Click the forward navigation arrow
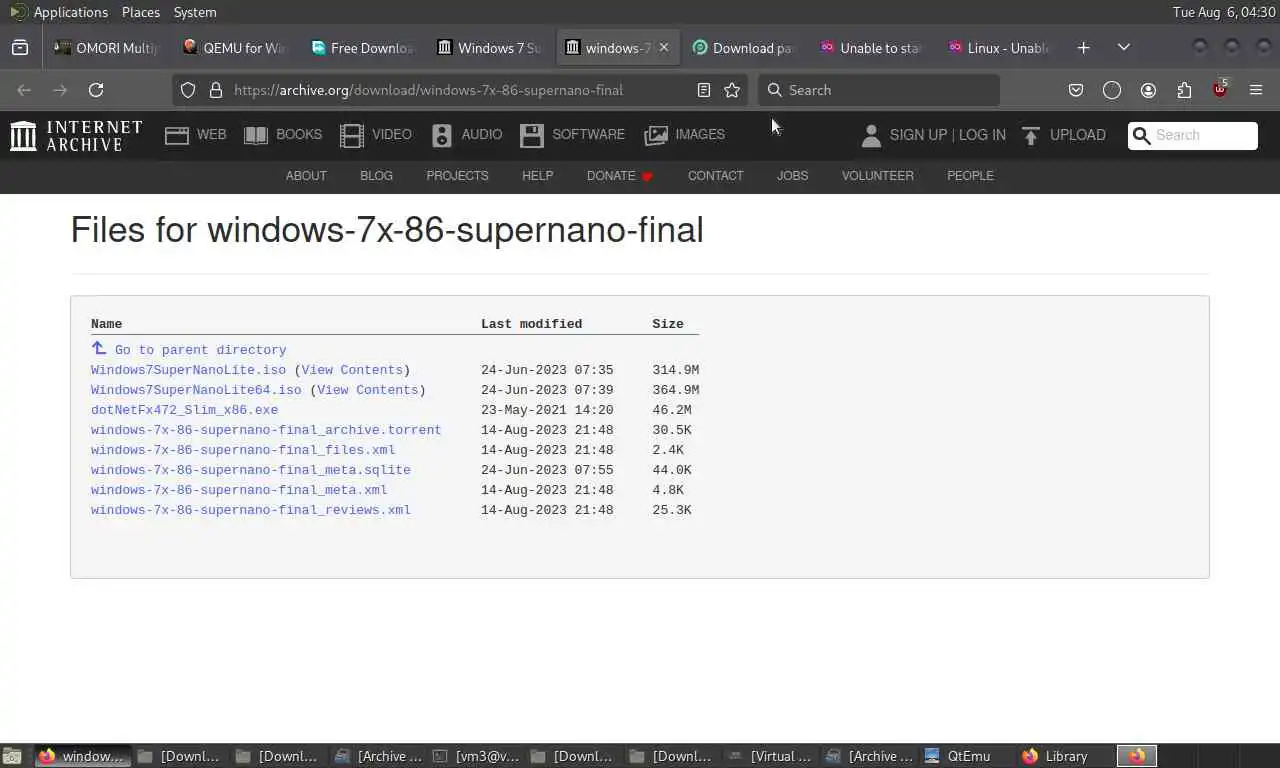 (60, 90)
